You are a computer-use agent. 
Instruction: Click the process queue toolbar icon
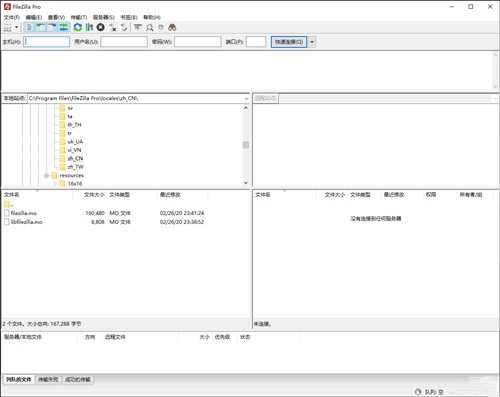pyautogui.click(x=89, y=27)
